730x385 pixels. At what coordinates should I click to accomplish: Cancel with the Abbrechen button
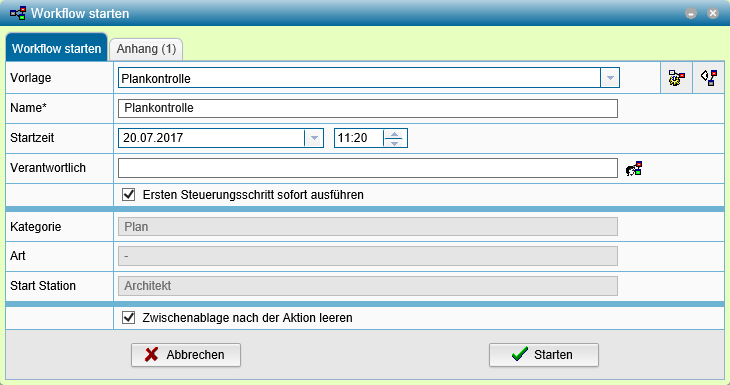(186, 355)
